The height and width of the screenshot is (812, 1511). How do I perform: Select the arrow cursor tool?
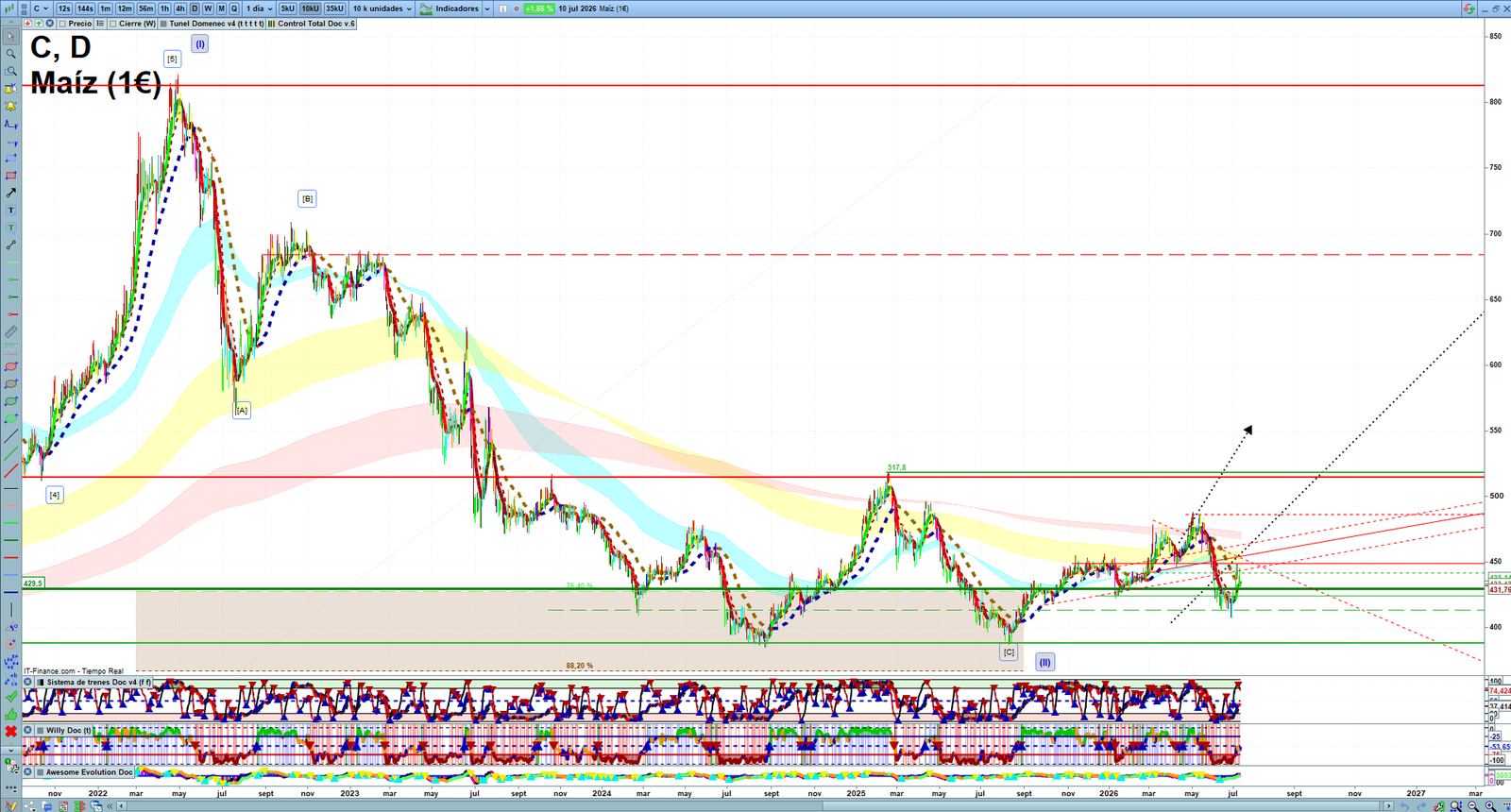[11, 37]
